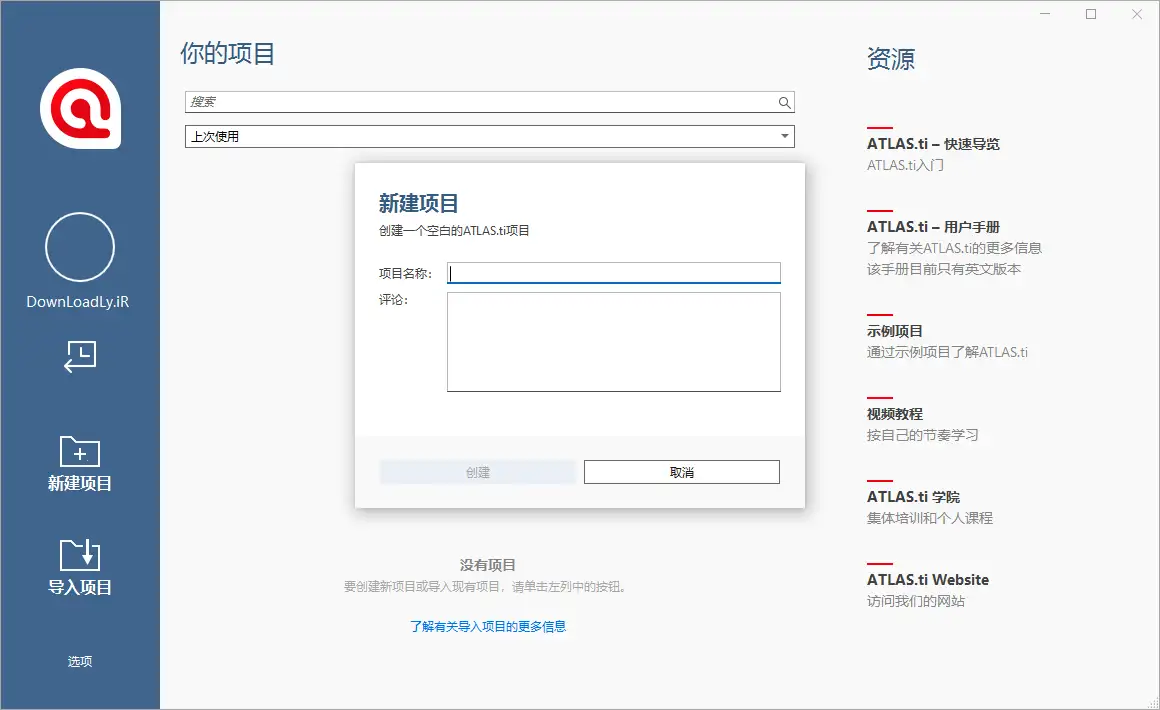This screenshot has height=710, width=1160.
Task: Click the DownLoadLy.iR user name
Action: tap(78, 302)
